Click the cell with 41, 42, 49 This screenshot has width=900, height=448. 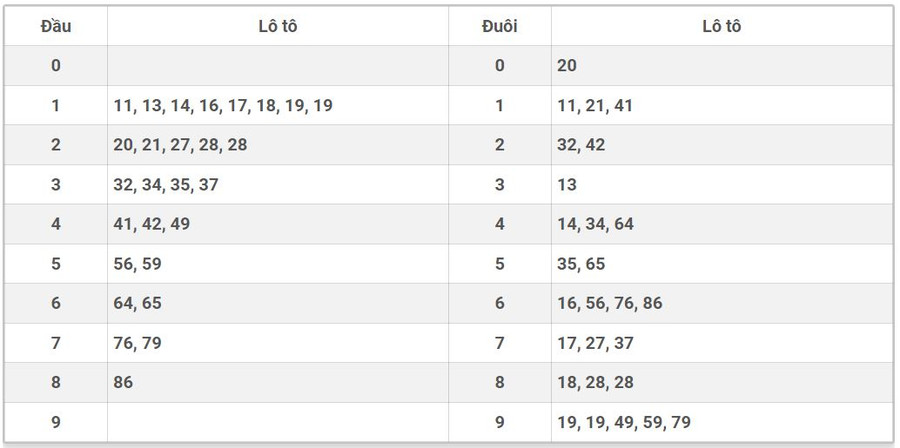coord(152,224)
